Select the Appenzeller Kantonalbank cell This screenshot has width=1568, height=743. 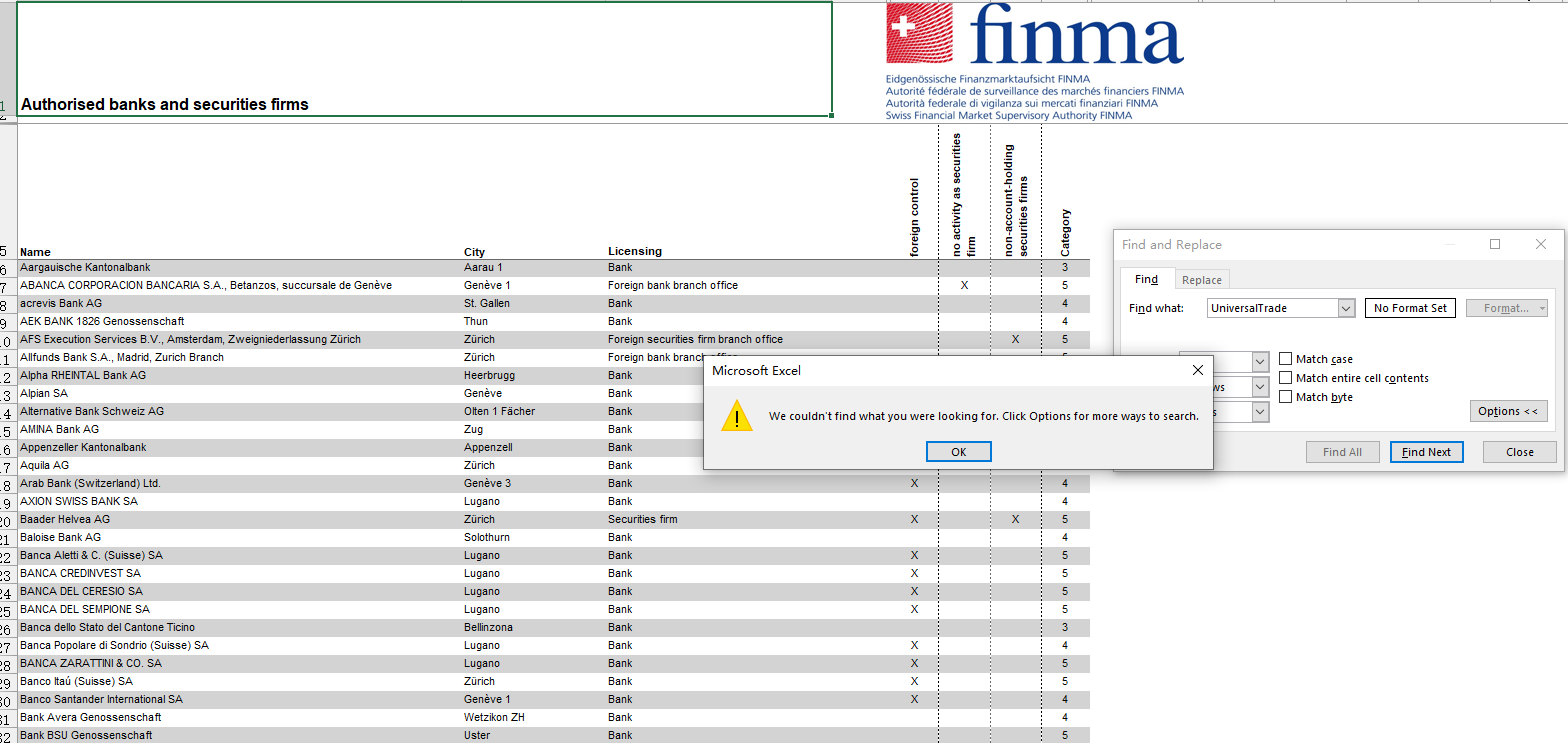click(x=239, y=447)
